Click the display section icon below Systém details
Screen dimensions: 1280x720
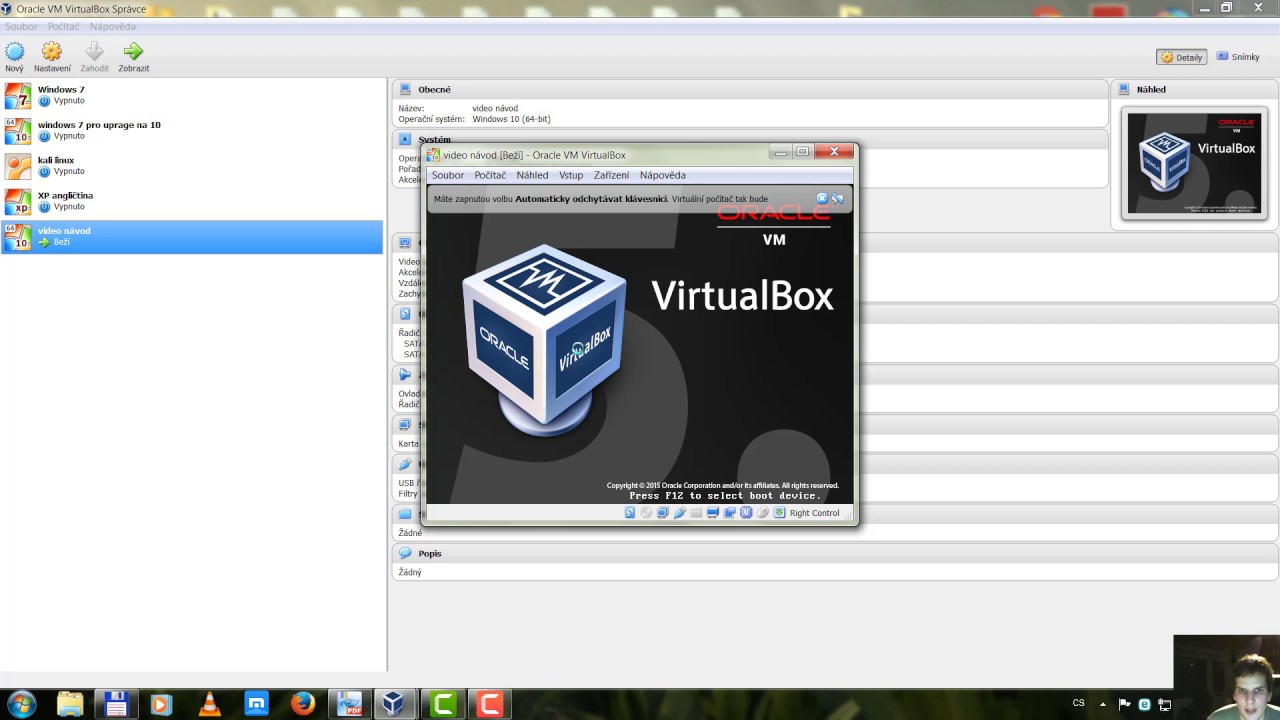tap(405, 242)
